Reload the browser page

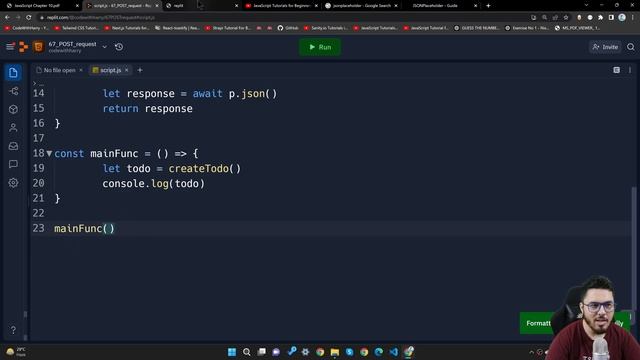[29, 18]
